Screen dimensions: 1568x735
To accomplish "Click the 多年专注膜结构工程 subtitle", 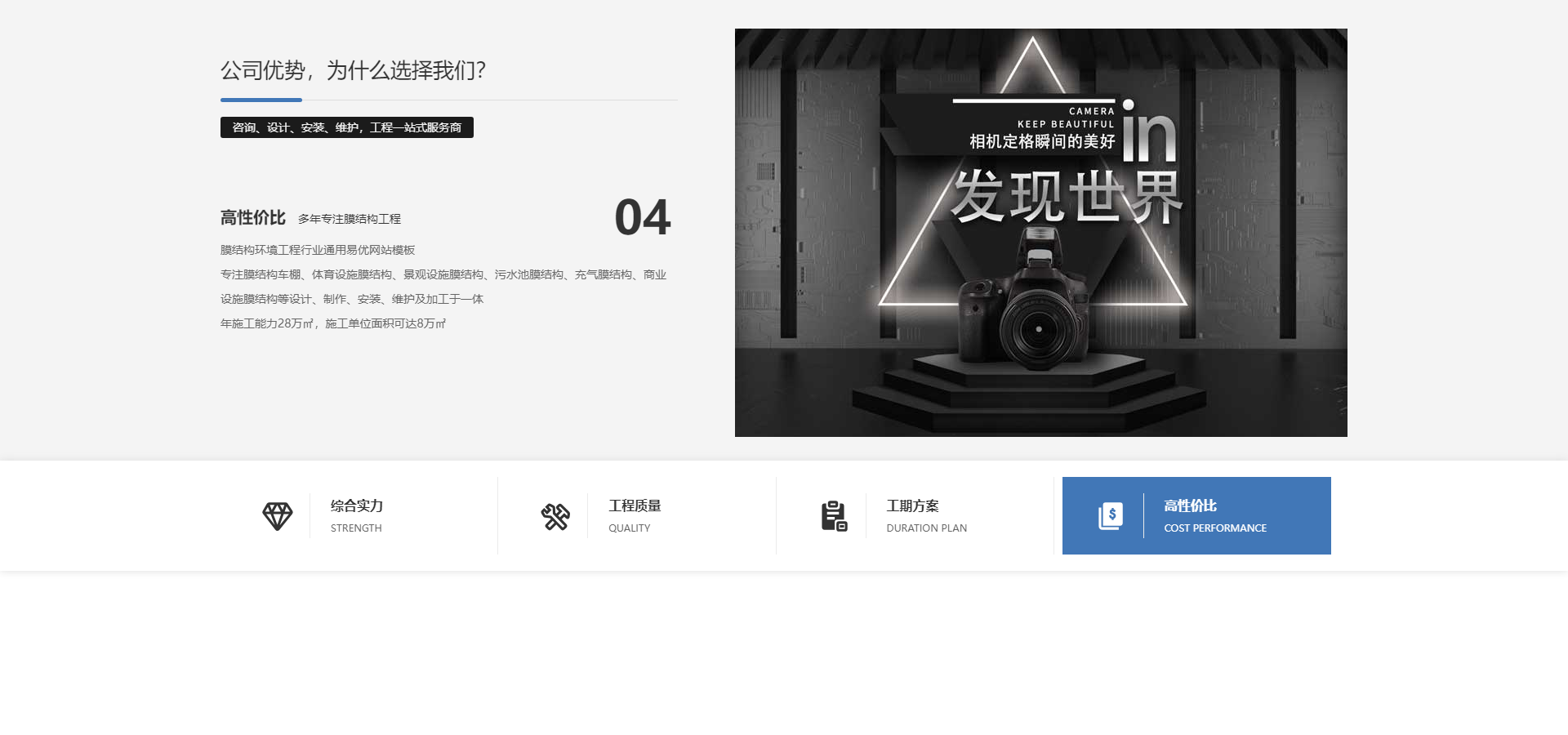I will pyautogui.click(x=350, y=219).
